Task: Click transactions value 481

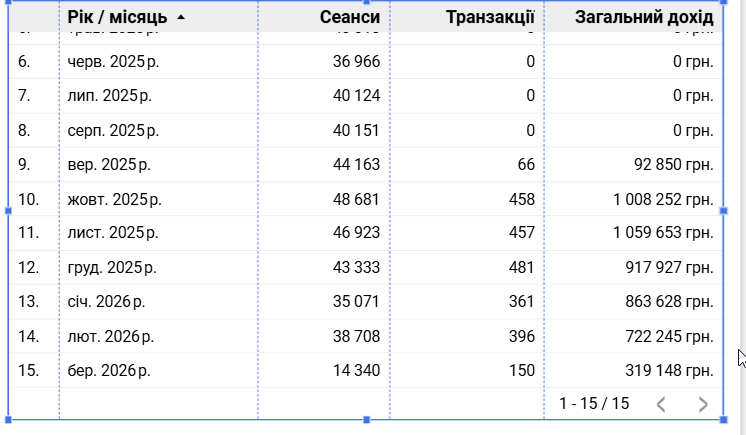Action: [x=522, y=268]
